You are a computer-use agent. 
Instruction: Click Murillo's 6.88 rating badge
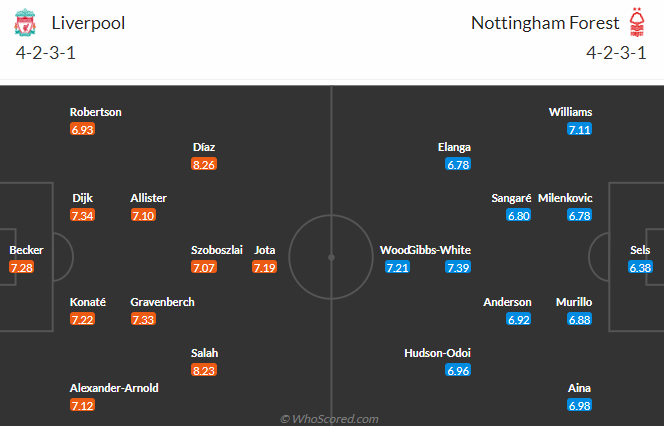pos(580,319)
